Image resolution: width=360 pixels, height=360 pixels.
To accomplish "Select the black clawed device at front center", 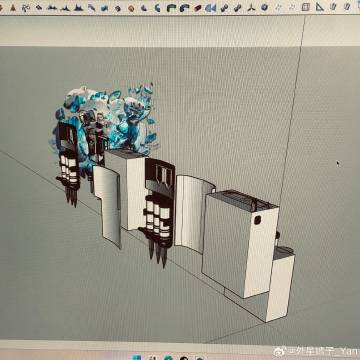I will coord(159,210).
